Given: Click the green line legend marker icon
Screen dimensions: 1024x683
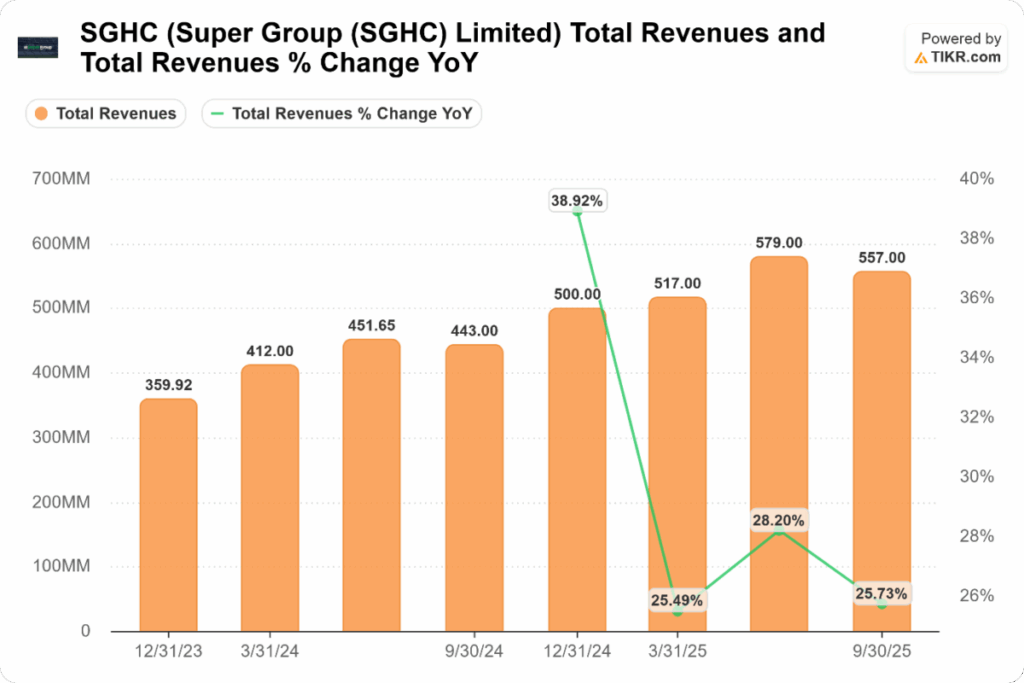Looking at the screenshot, I should pyautogui.click(x=217, y=114).
